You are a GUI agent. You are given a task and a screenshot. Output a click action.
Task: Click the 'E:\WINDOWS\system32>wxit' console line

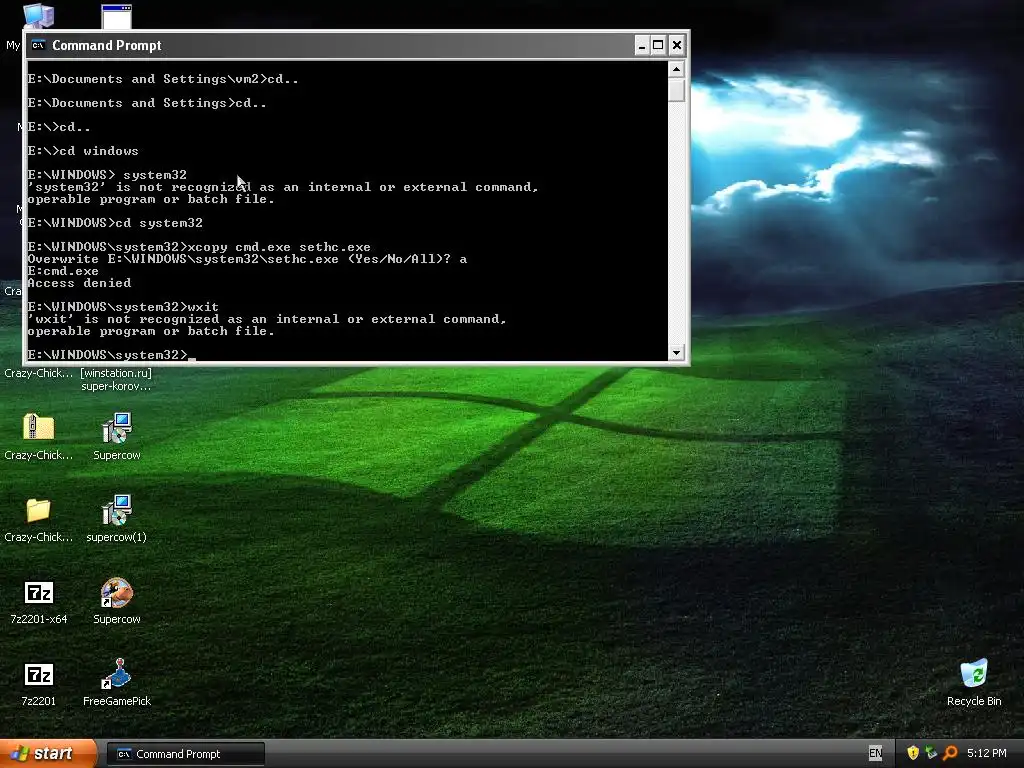[x=123, y=307]
